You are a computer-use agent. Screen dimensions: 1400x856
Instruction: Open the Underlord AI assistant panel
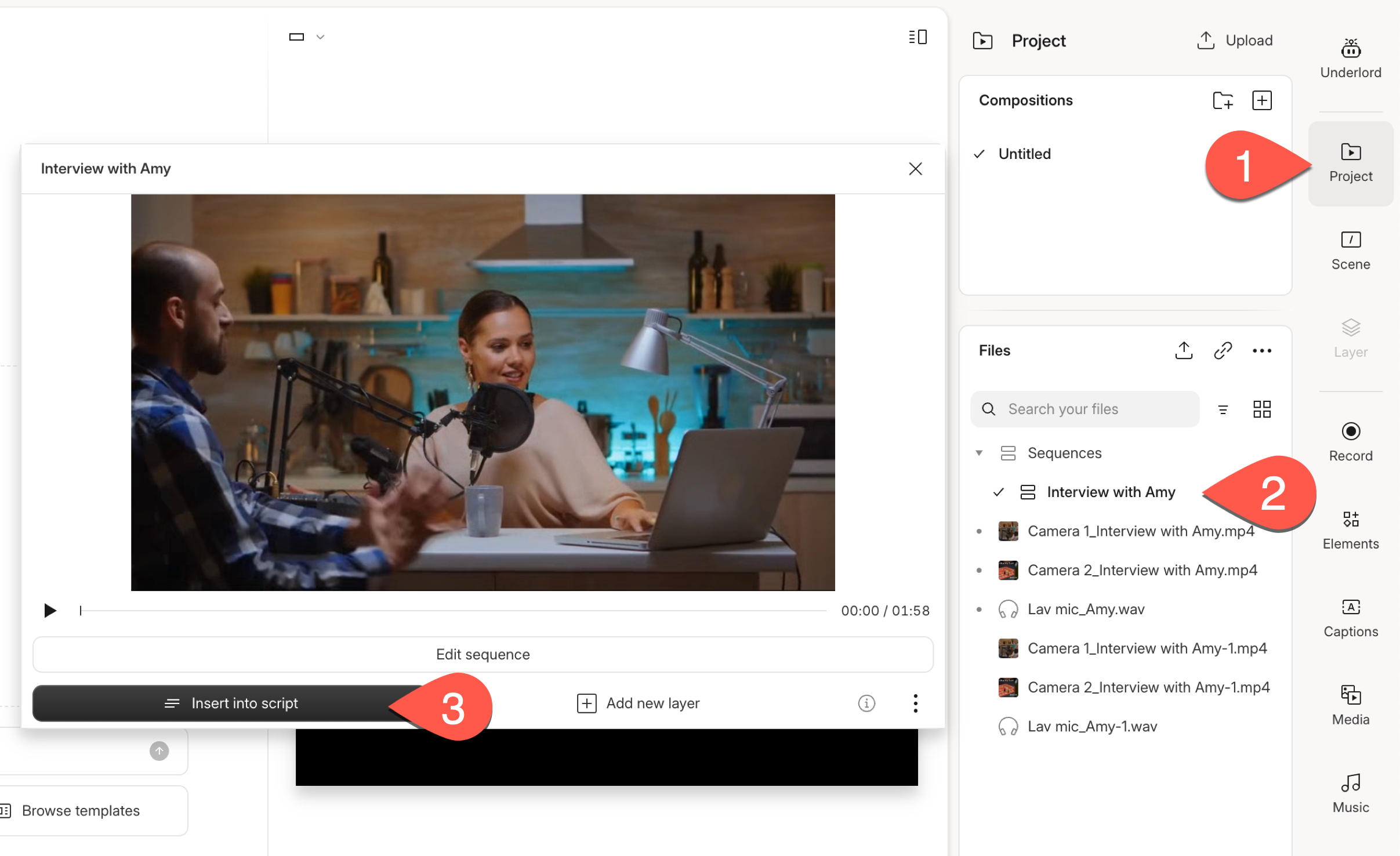1350,58
